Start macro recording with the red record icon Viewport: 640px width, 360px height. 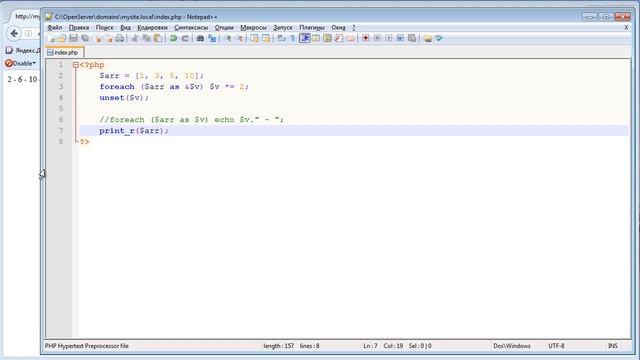click(x=366, y=38)
